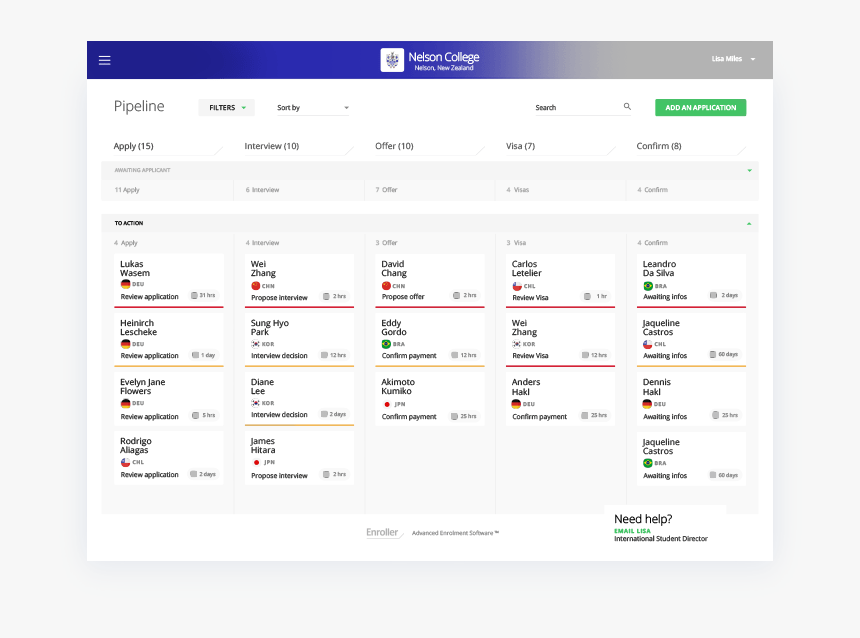Click Lukas Wasem's German flag icon

click(x=126, y=284)
